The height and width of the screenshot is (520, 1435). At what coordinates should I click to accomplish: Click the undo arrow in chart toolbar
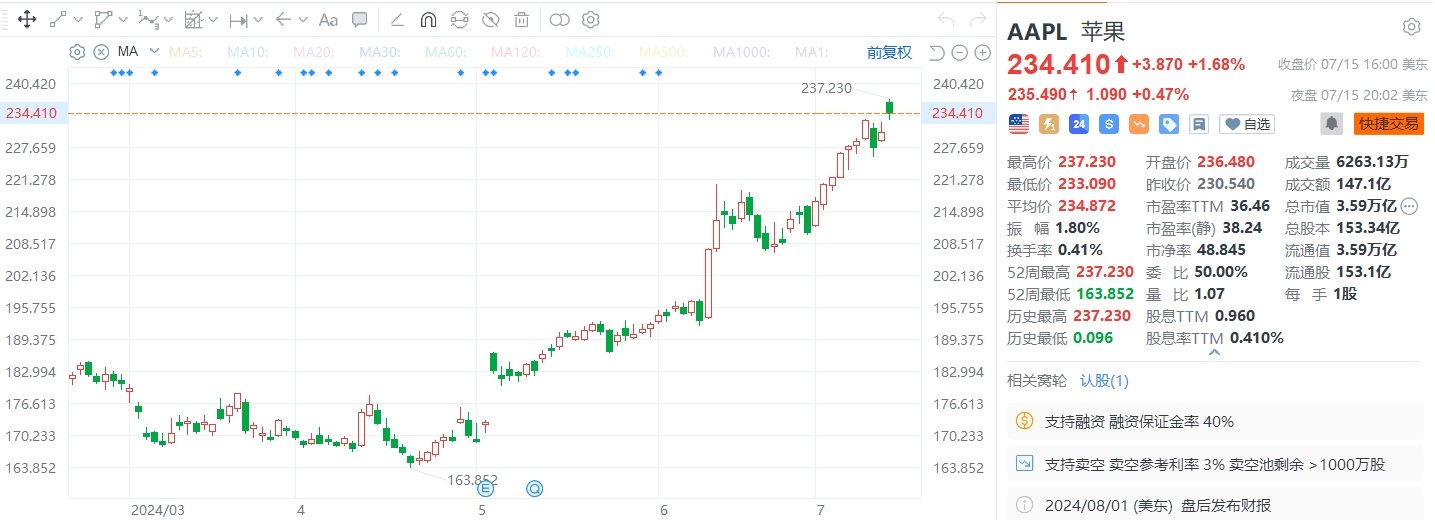(x=946, y=19)
